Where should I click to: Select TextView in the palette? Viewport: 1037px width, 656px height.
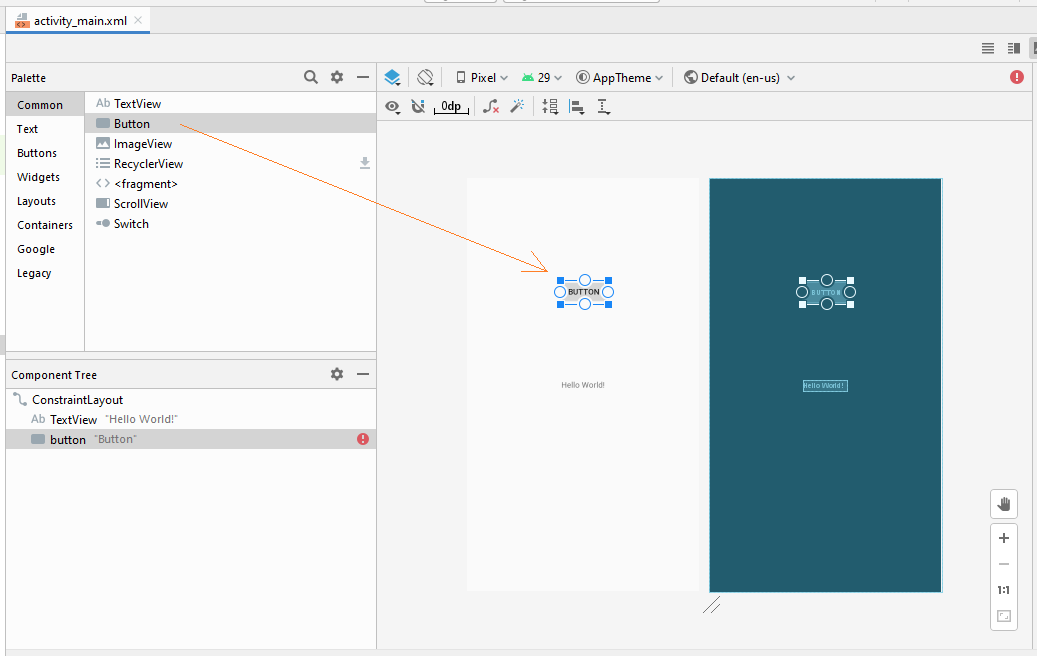click(230, 103)
